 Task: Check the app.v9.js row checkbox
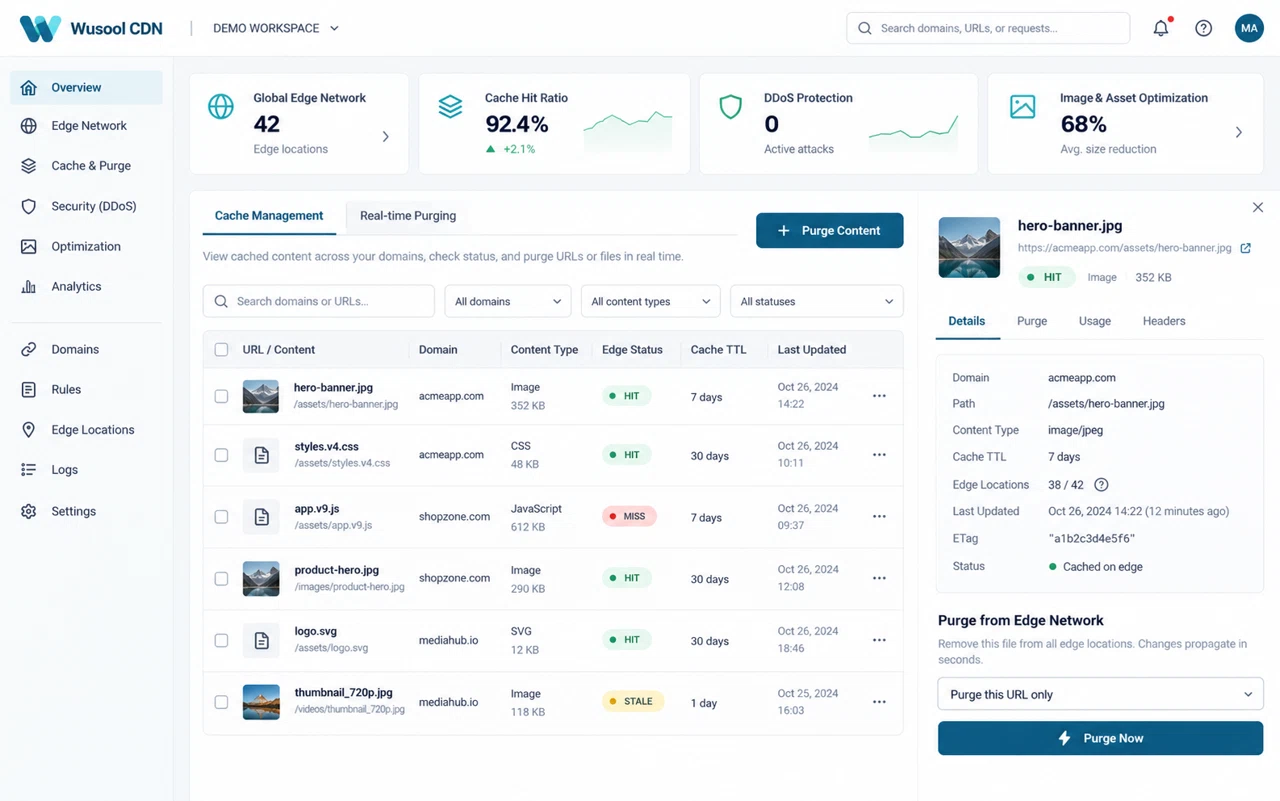click(221, 517)
